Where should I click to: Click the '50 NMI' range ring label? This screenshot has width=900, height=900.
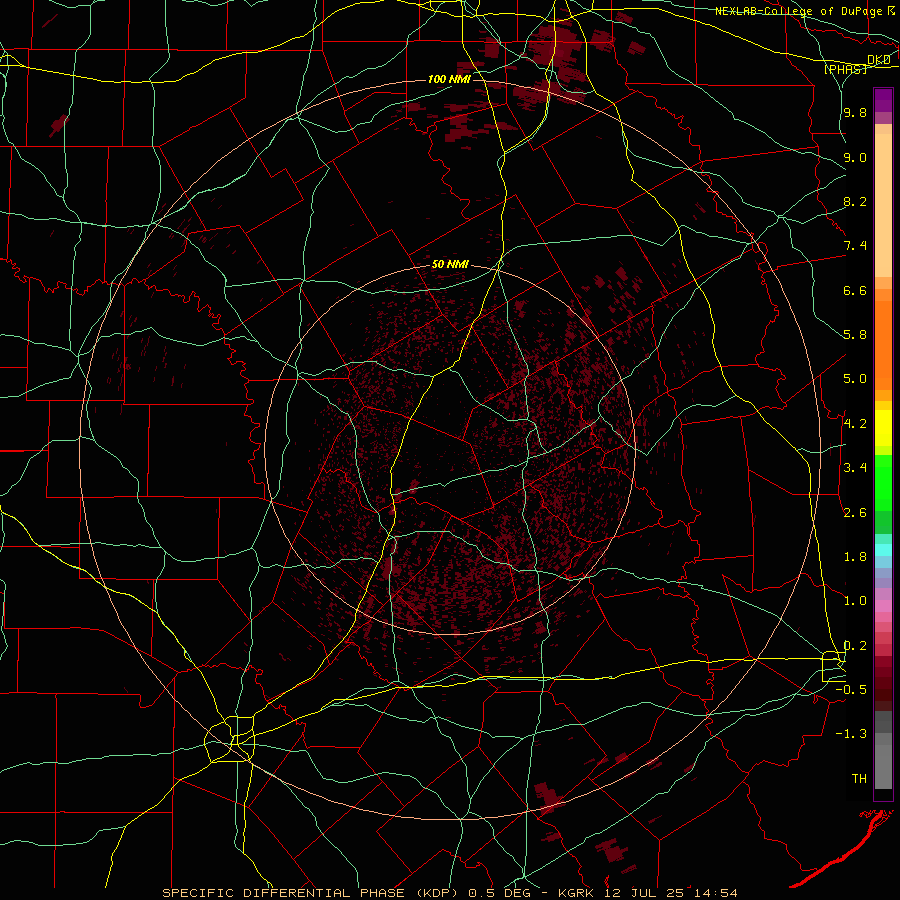tap(450, 265)
